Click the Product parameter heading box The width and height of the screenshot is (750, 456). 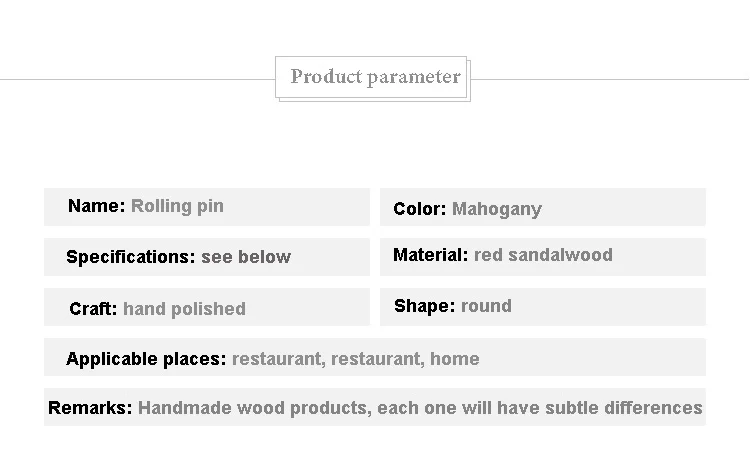coord(373,78)
